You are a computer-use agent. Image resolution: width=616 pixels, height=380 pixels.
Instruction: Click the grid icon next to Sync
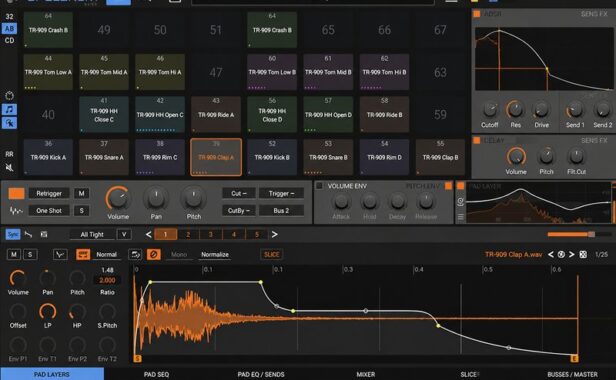click(x=44, y=235)
